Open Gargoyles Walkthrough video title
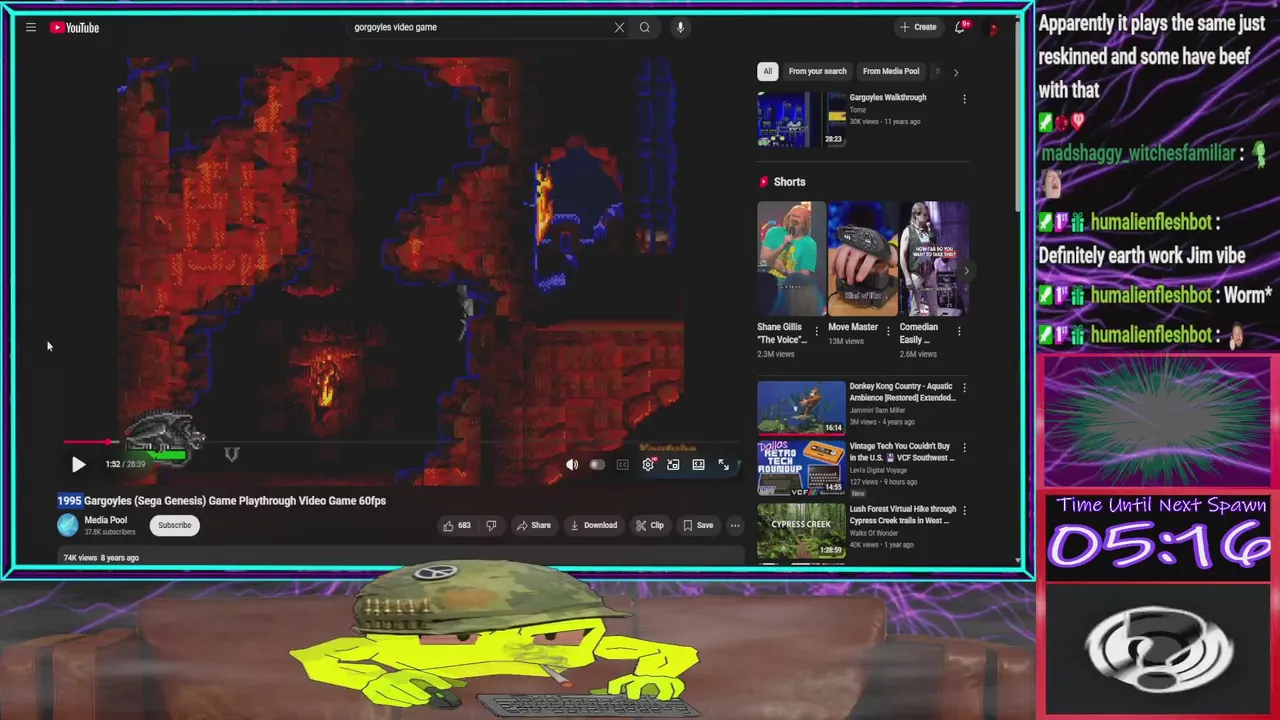The width and height of the screenshot is (1280, 720). (887, 97)
